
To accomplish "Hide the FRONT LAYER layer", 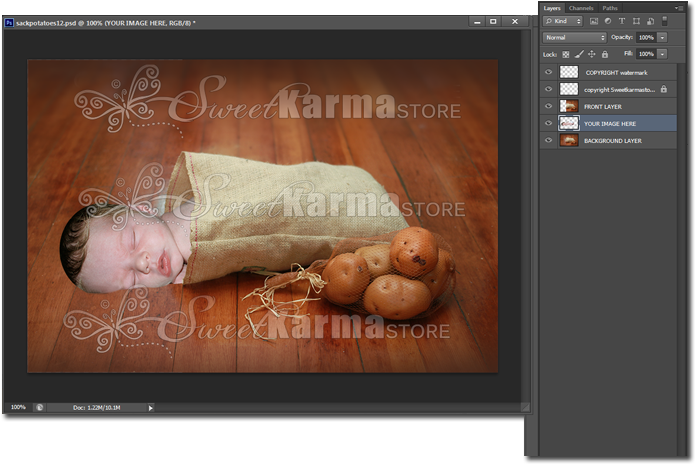I will (x=549, y=106).
